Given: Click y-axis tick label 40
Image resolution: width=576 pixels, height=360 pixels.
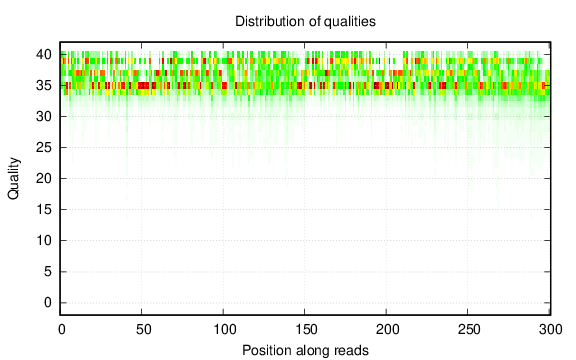Looking at the screenshot, I should (x=44, y=55).
